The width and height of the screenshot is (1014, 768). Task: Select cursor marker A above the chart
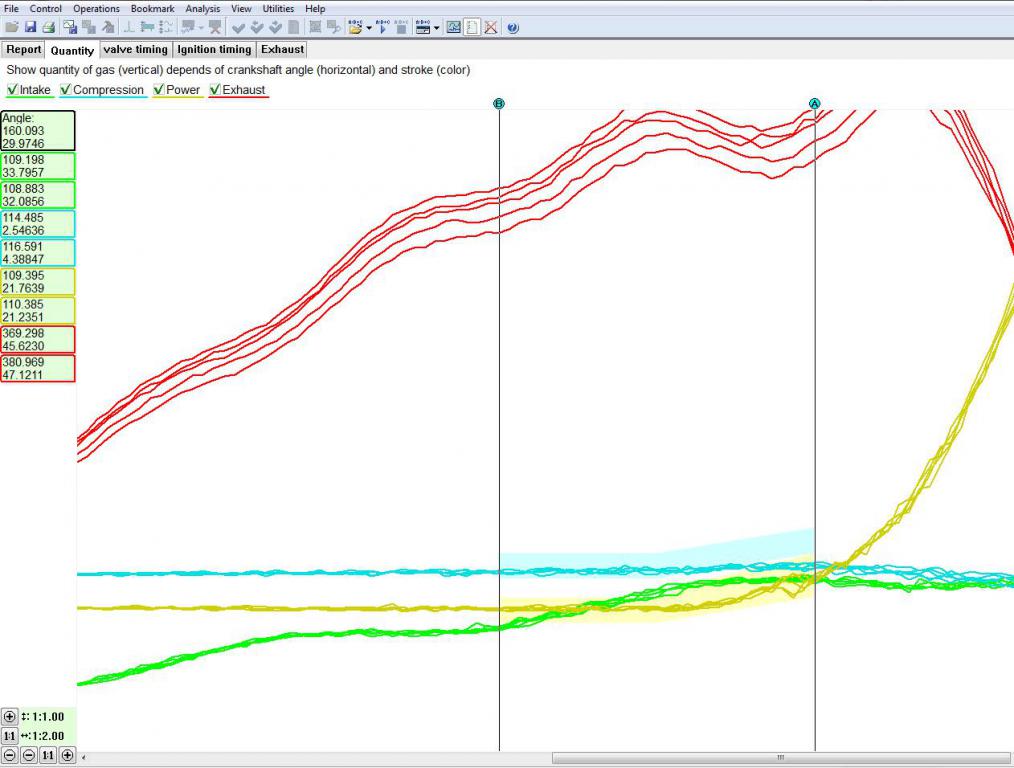pyautogui.click(x=815, y=103)
